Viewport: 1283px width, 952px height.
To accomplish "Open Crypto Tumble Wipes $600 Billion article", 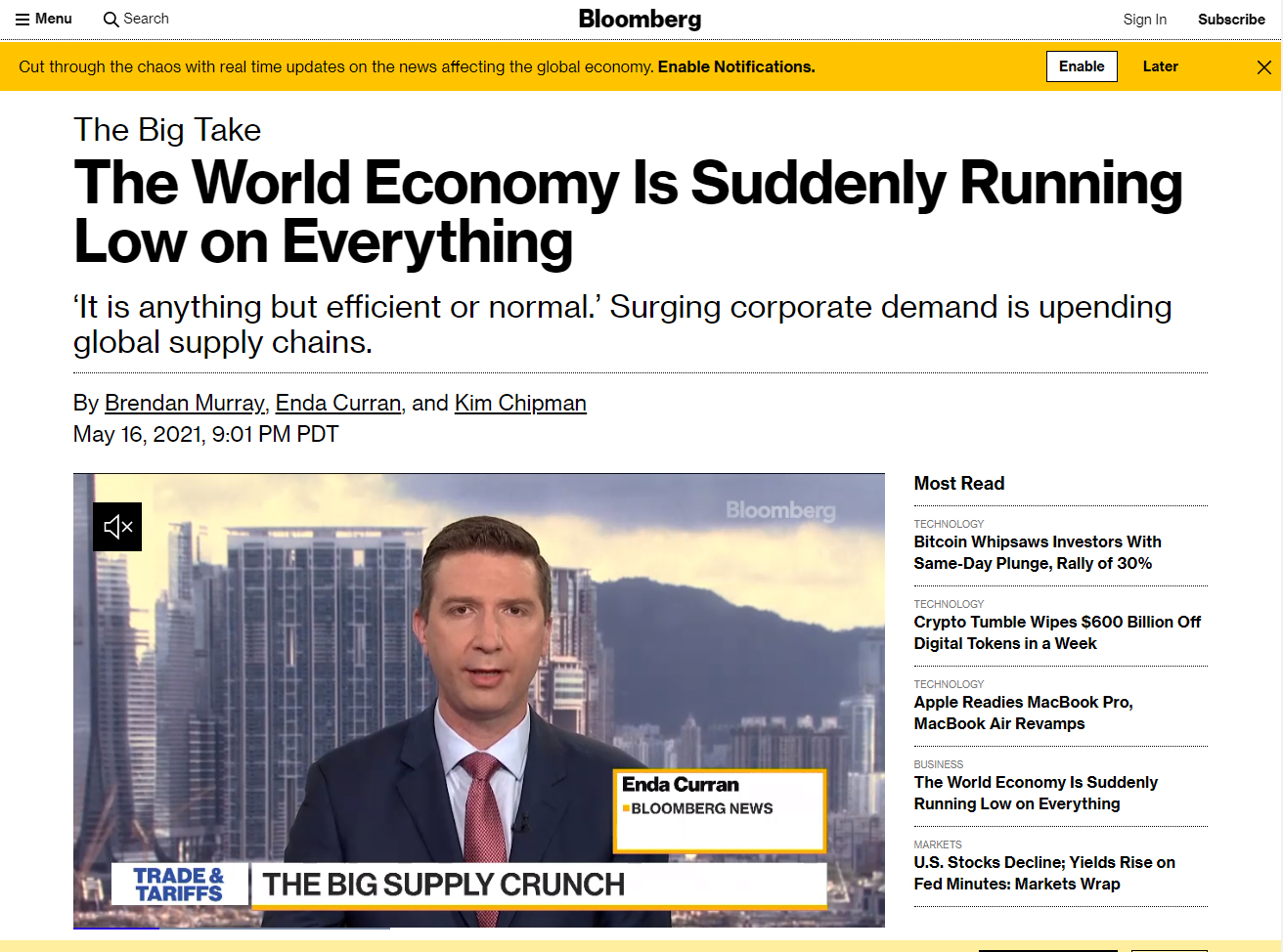I will [1057, 632].
